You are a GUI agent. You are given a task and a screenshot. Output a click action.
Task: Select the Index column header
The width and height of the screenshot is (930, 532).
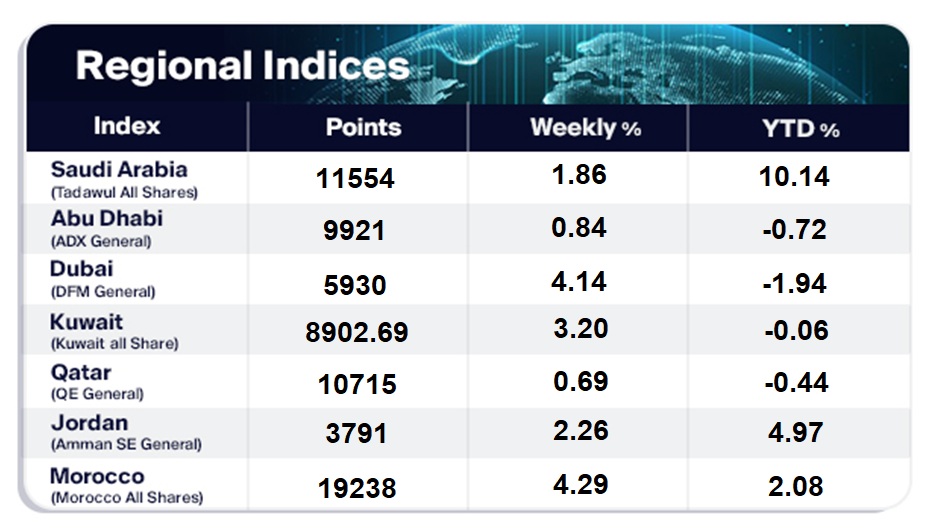(x=127, y=126)
